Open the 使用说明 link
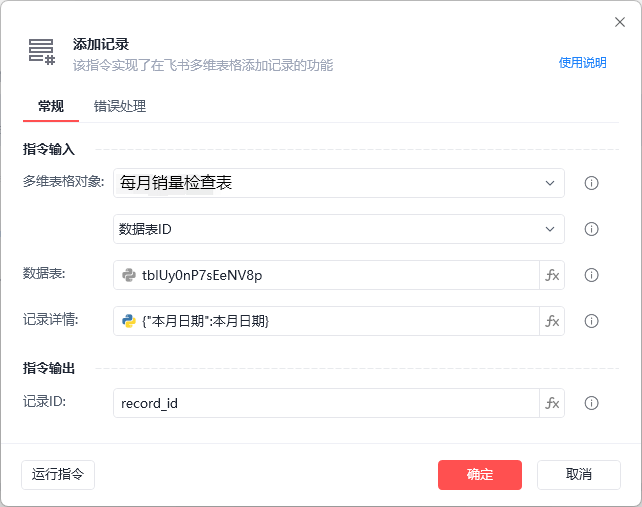The width and height of the screenshot is (642, 507). [582, 62]
